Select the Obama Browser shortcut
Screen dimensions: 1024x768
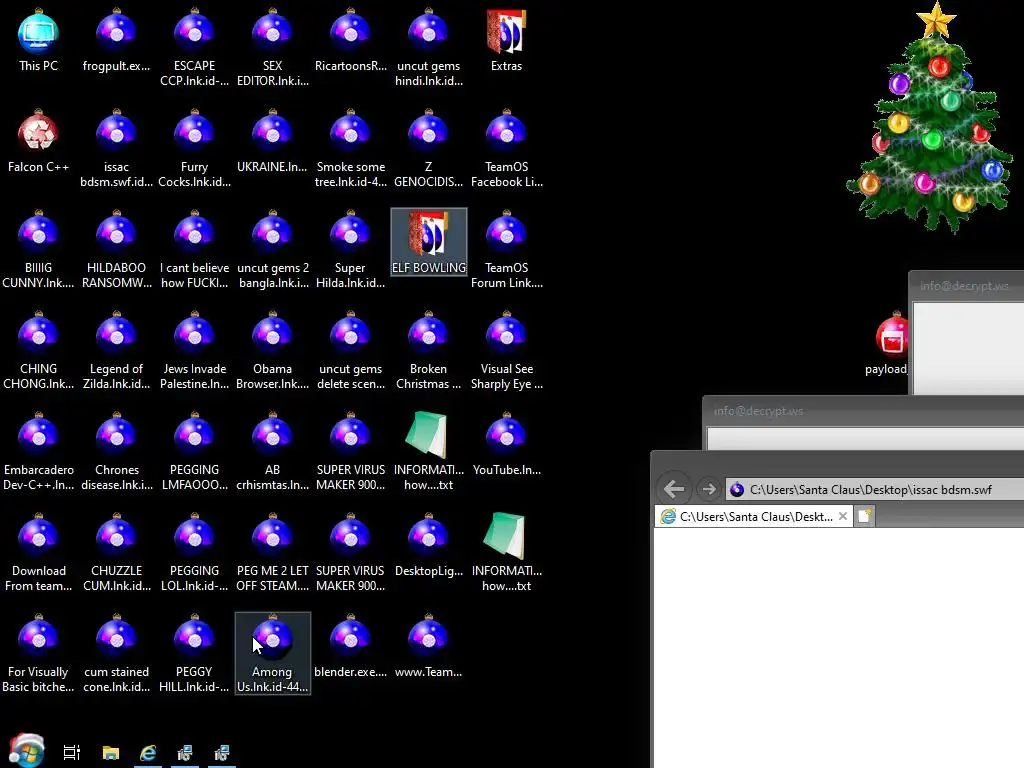click(272, 351)
